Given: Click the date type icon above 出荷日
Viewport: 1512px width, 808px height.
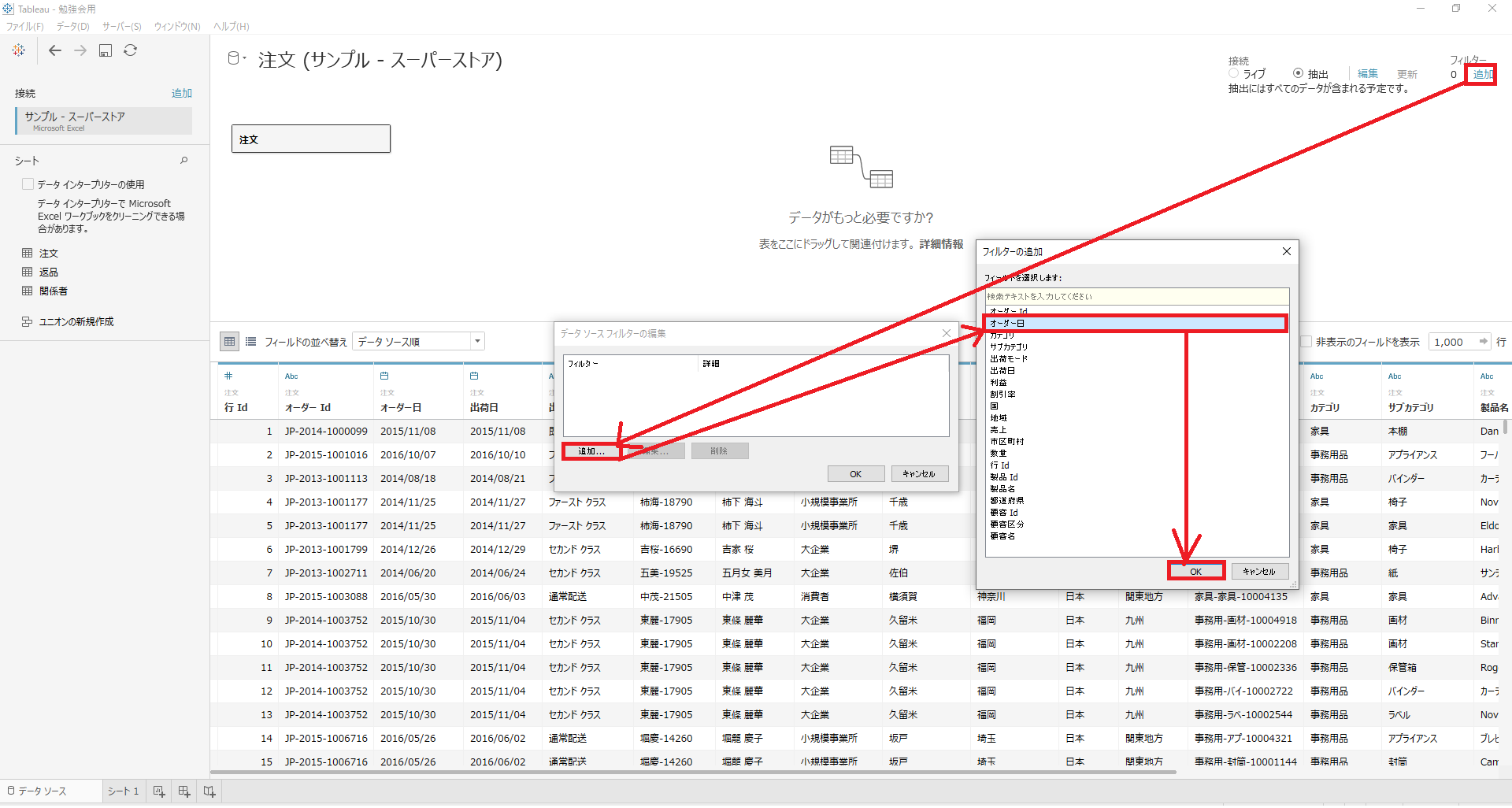Looking at the screenshot, I should pyautogui.click(x=474, y=376).
